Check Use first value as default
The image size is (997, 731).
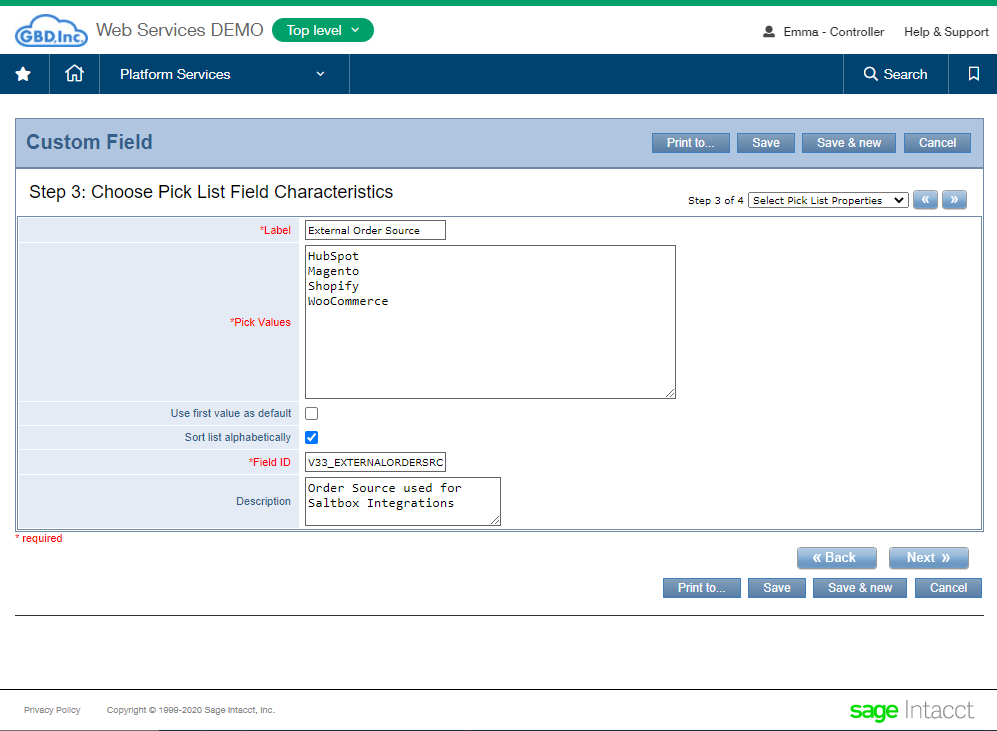[x=312, y=413]
